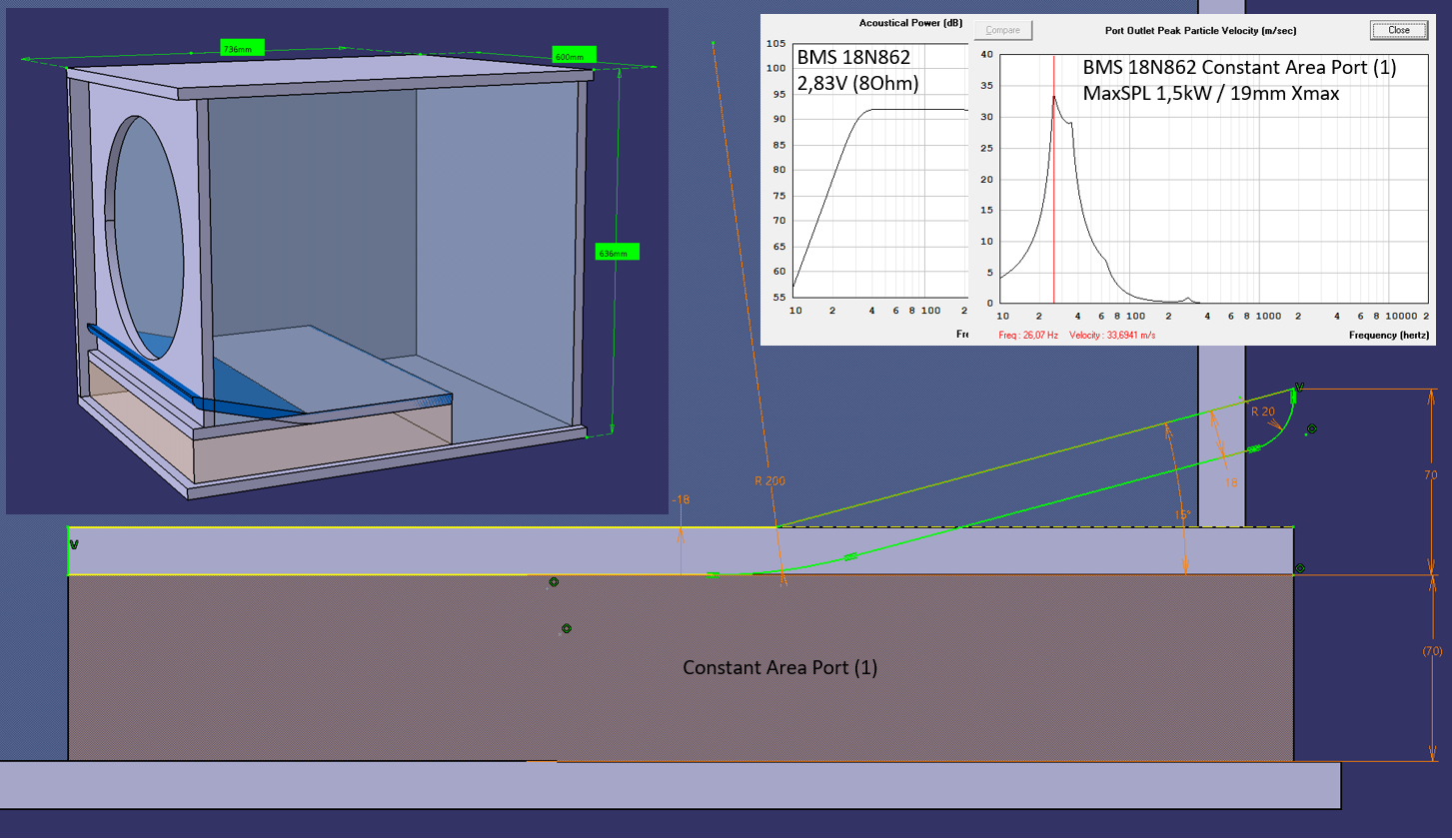Select the vertical constraint symbol near the R 20 arc
Screen dimensions: 1452x840
click(x=1299, y=387)
